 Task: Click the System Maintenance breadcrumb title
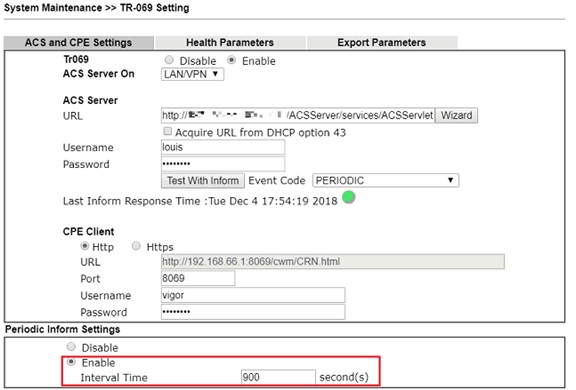pyautogui.click(x=97, y=8)
